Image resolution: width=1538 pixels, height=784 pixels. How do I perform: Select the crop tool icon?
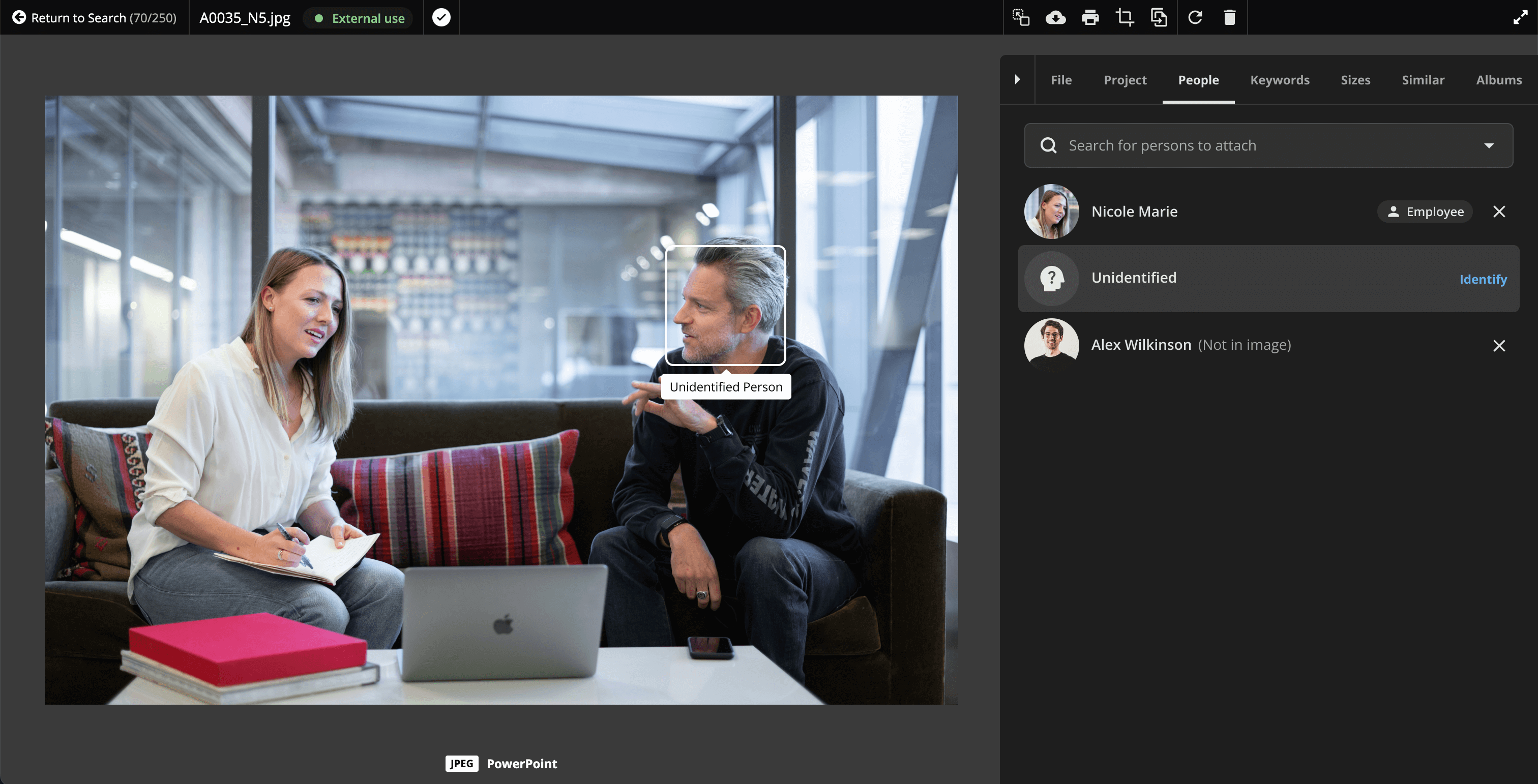[1125, 17]
